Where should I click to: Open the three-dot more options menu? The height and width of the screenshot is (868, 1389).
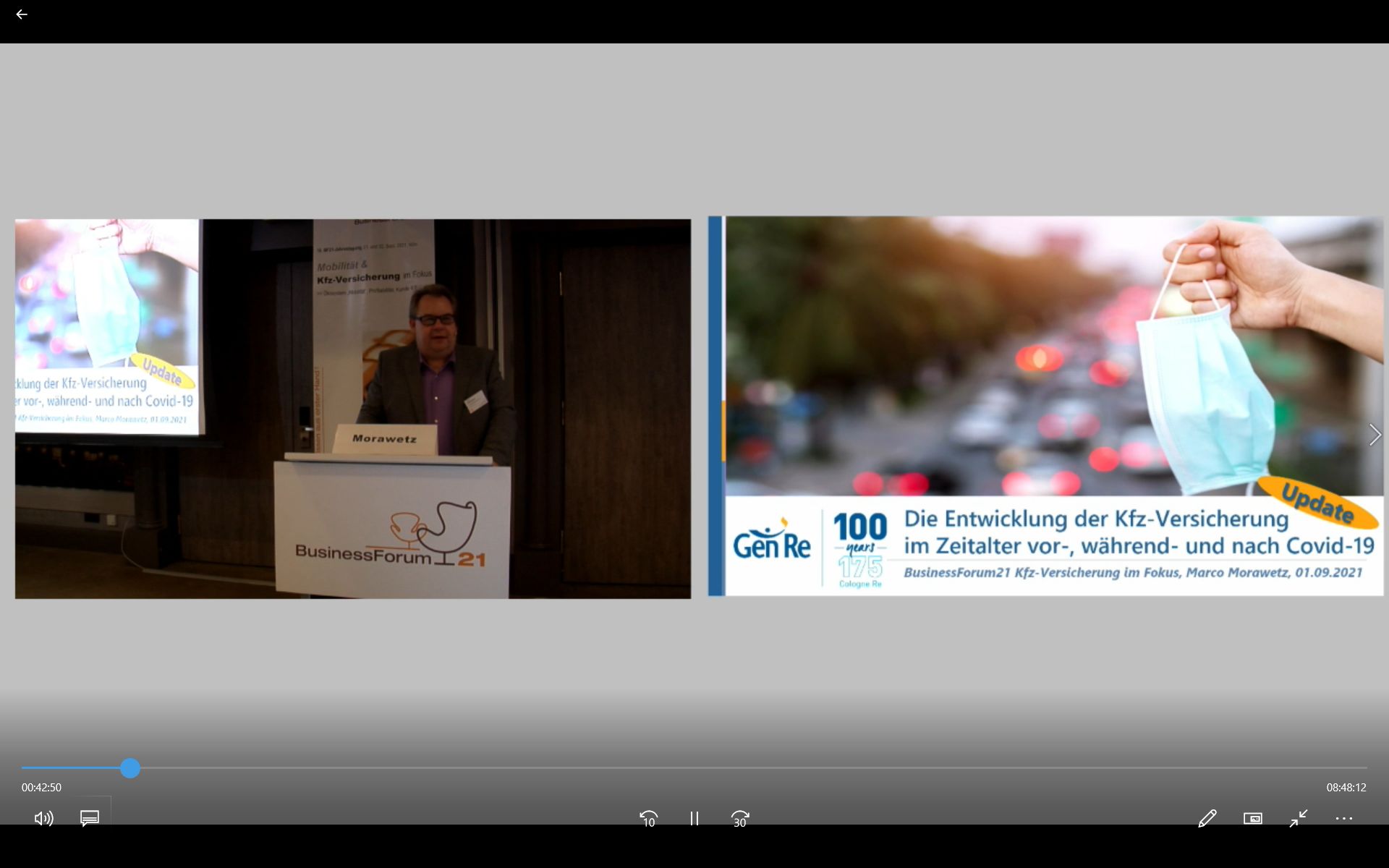point(1343,818)
